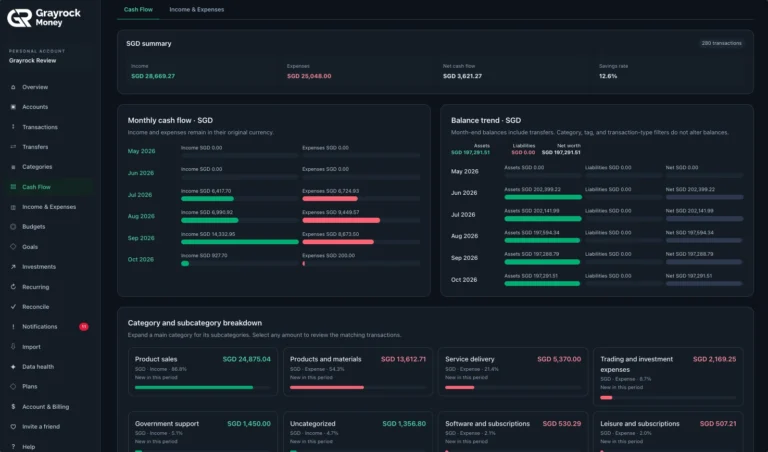Click the Cash Flow sidebar icon

[x=13, y=187]
